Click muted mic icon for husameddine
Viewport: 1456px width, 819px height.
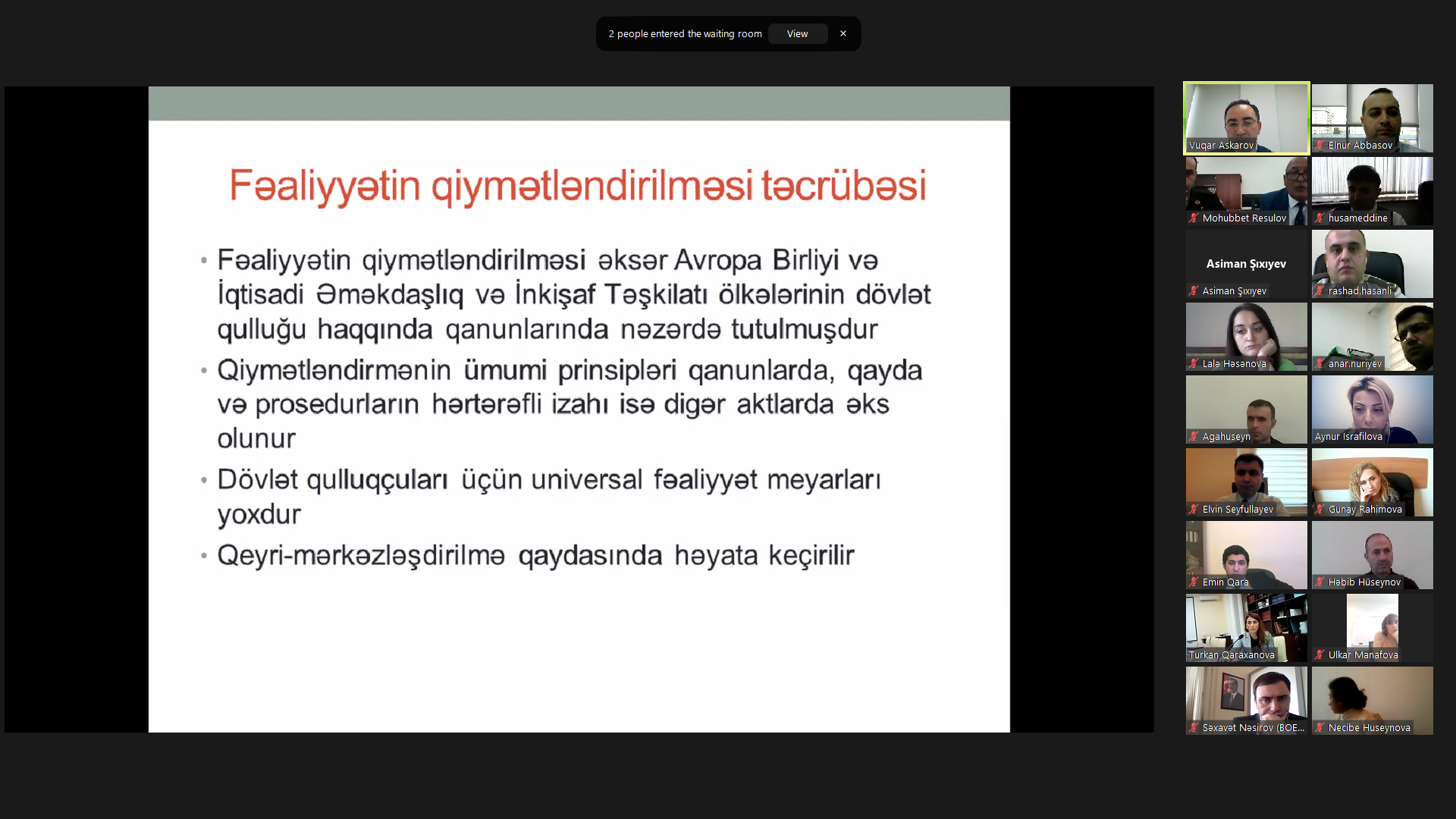click(x=1319, y=218)
